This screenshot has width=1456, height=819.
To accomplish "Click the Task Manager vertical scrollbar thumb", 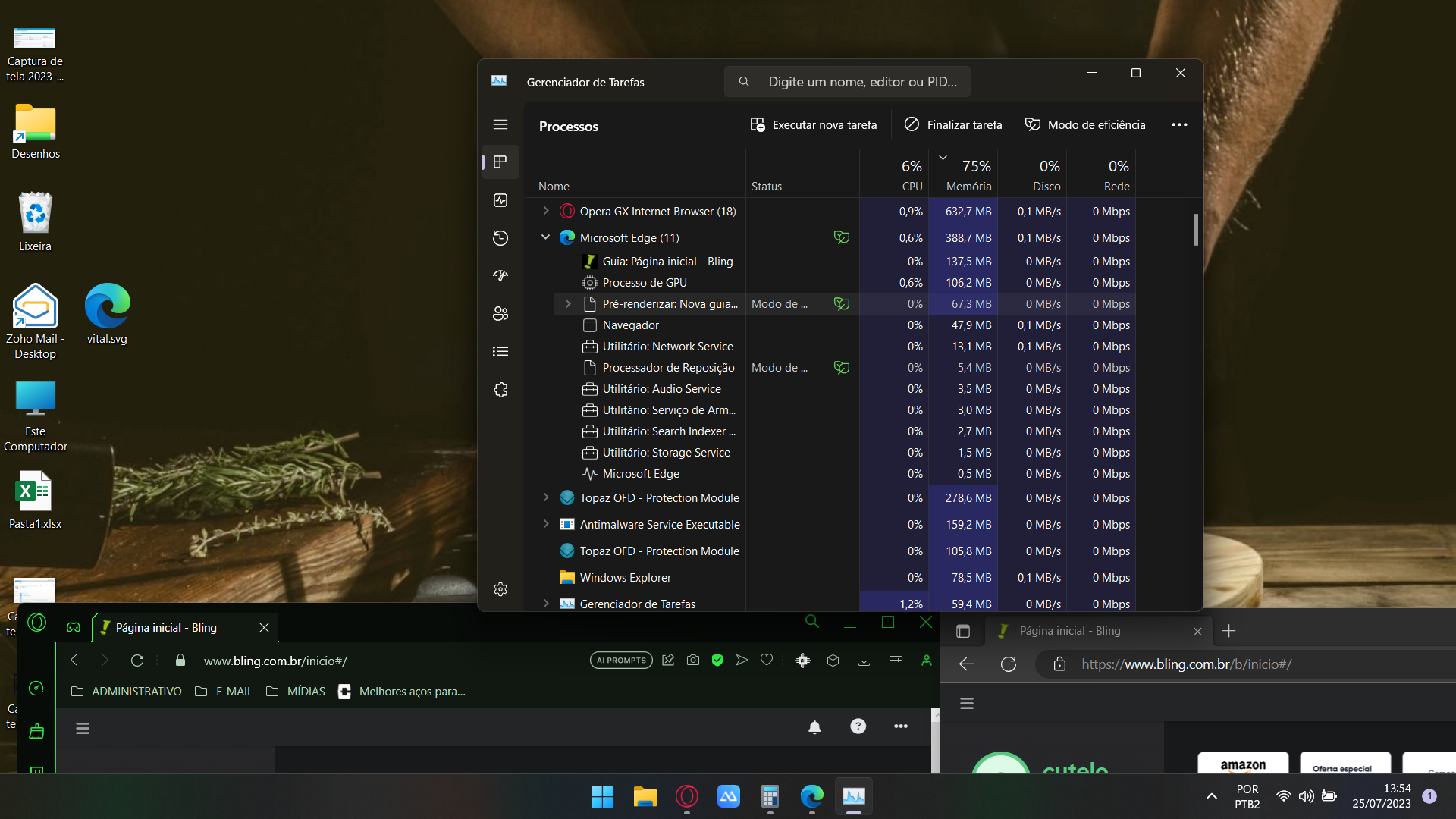I will (x=1195, y=229).
